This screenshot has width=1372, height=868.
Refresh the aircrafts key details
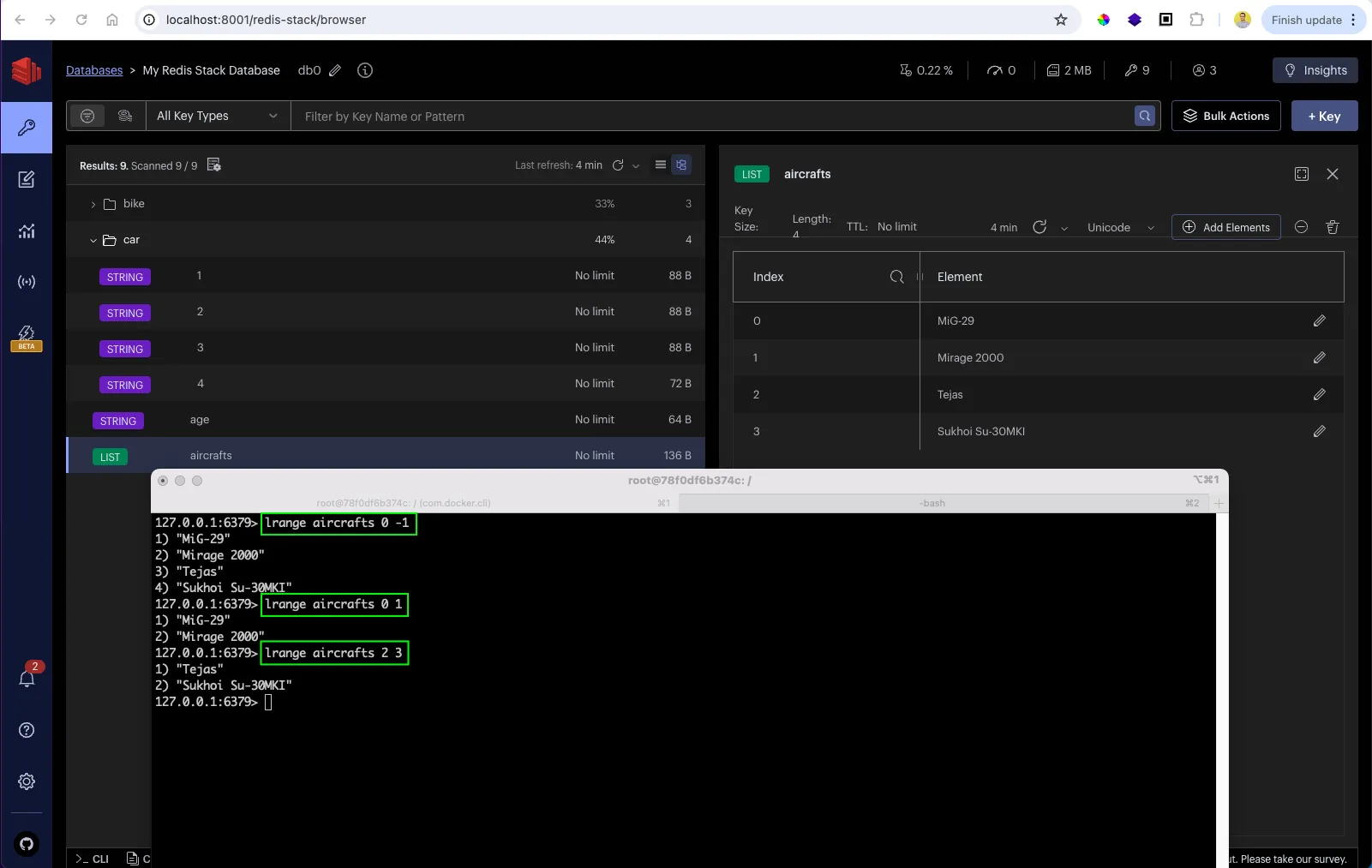click(1039, 227)
